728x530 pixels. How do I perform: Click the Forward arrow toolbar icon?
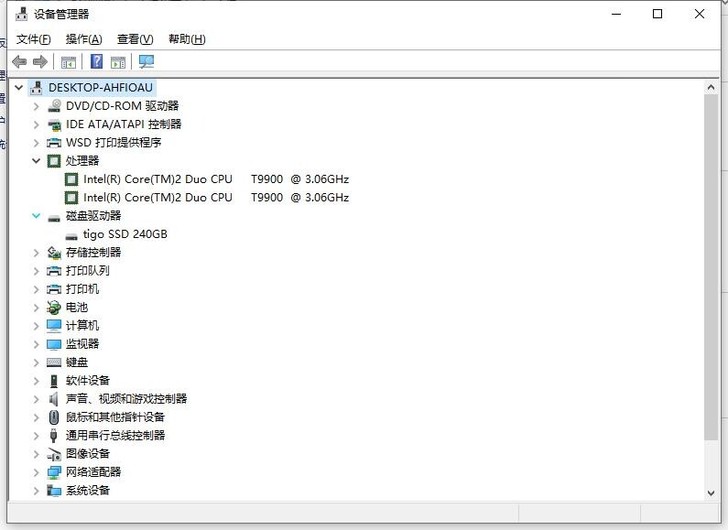(x=40, y=62)
